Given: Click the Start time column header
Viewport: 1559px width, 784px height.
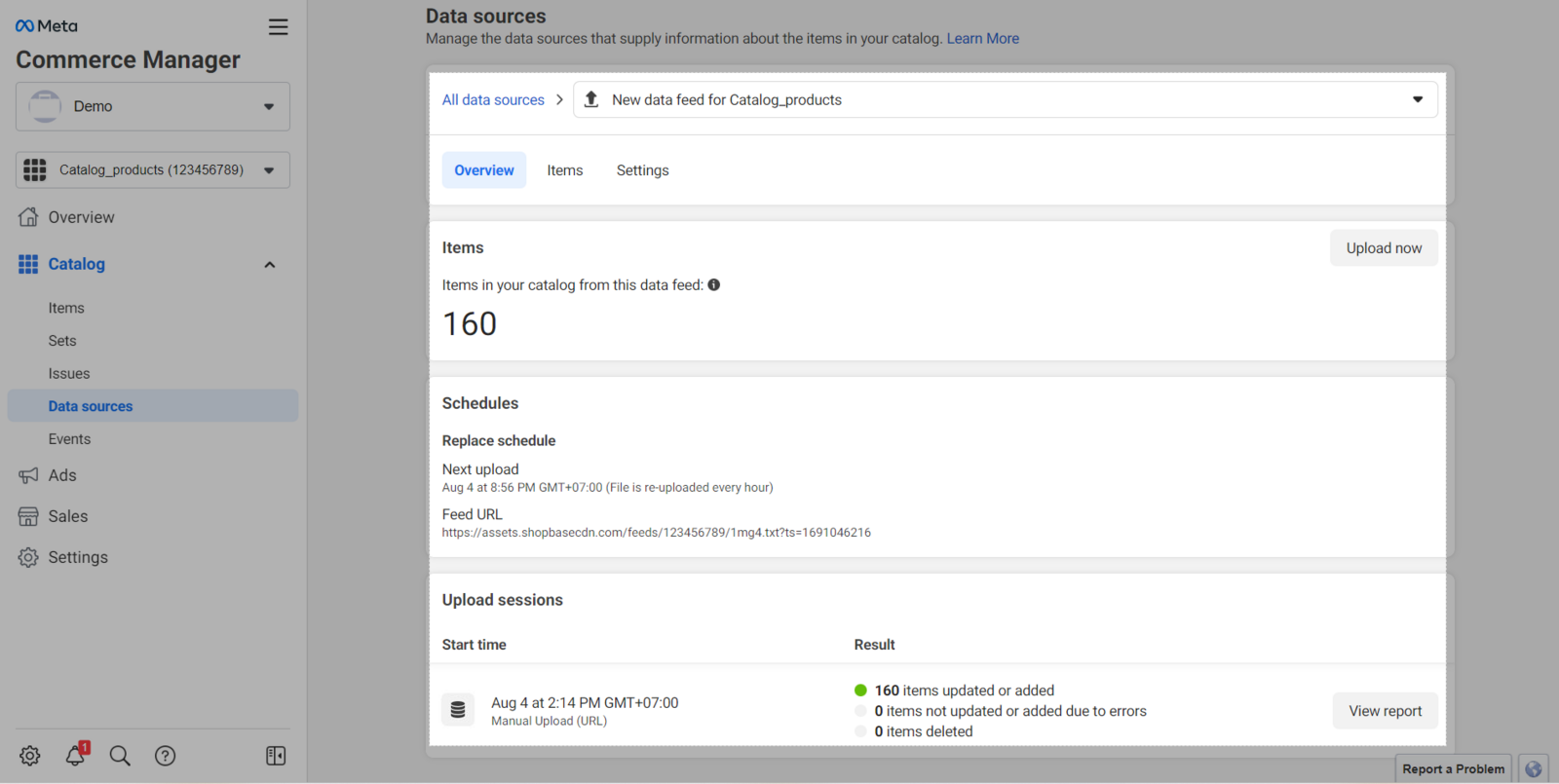Looking at the screenshot, I should pyautogui.click(x=475, y=645).
